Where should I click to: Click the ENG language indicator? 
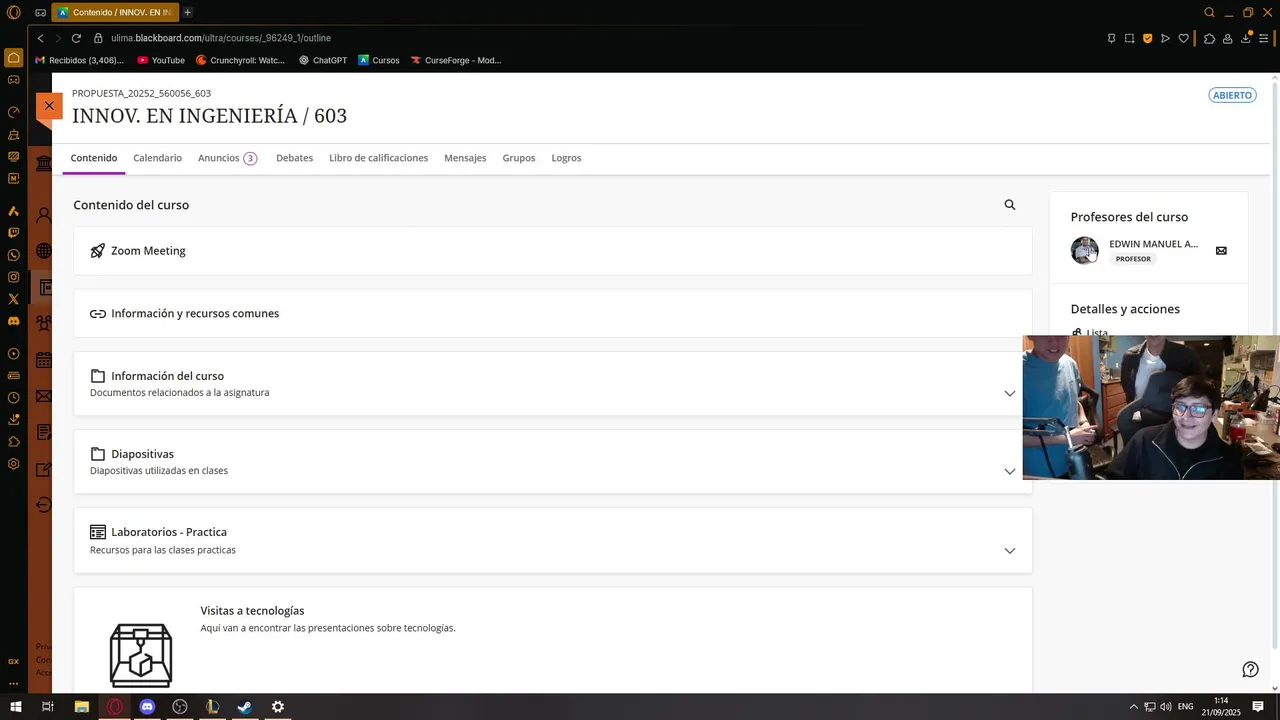(1185, 707)
